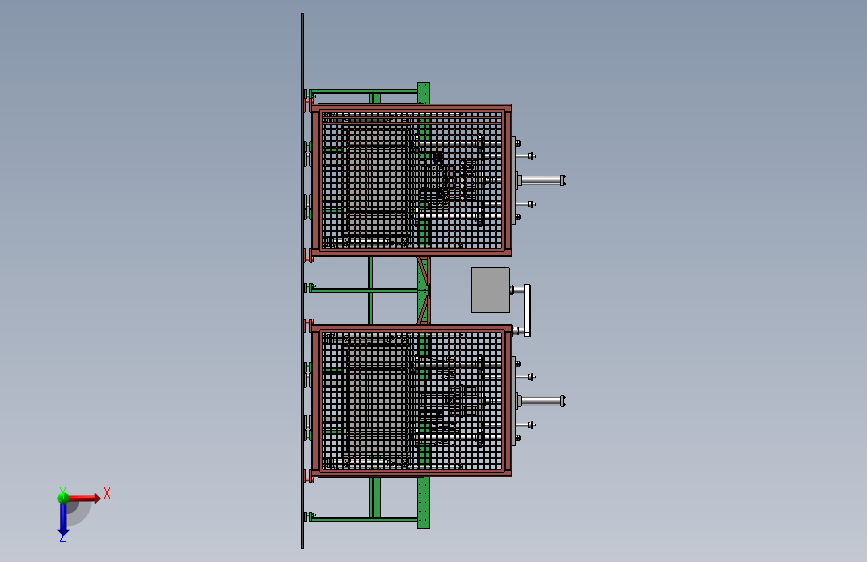Select the tall black vertical back plate
This screenshot has height=562, width=867.
302,281
